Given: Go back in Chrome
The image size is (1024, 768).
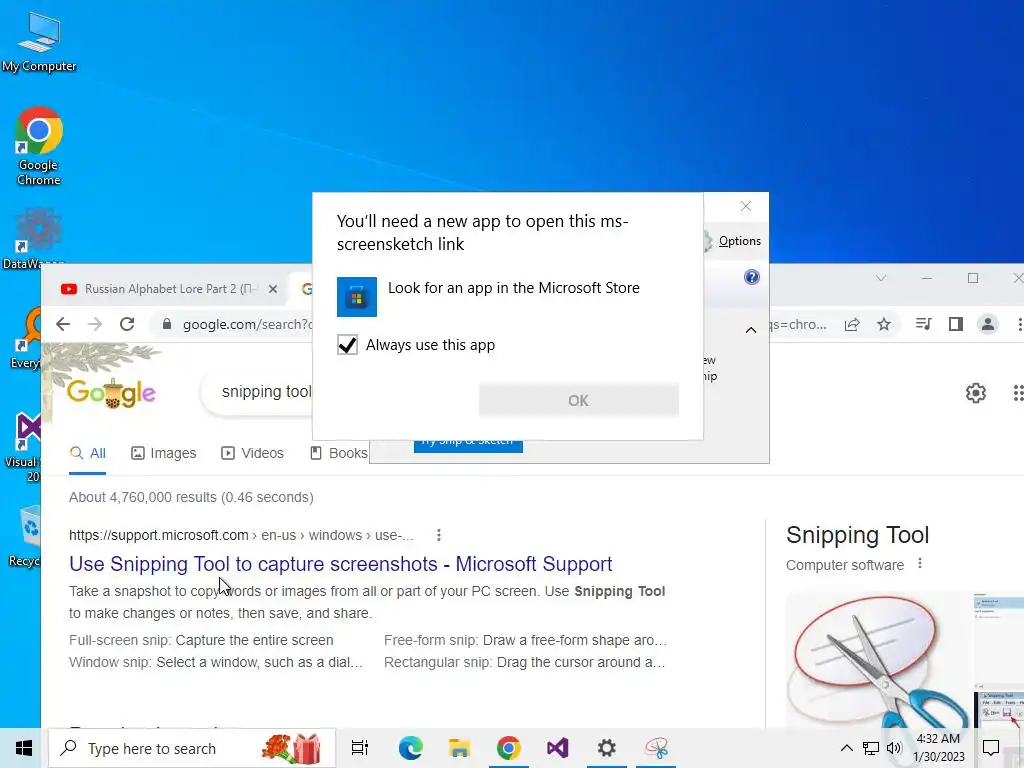Looking at the screenshot, I should [x=63, y=324].
